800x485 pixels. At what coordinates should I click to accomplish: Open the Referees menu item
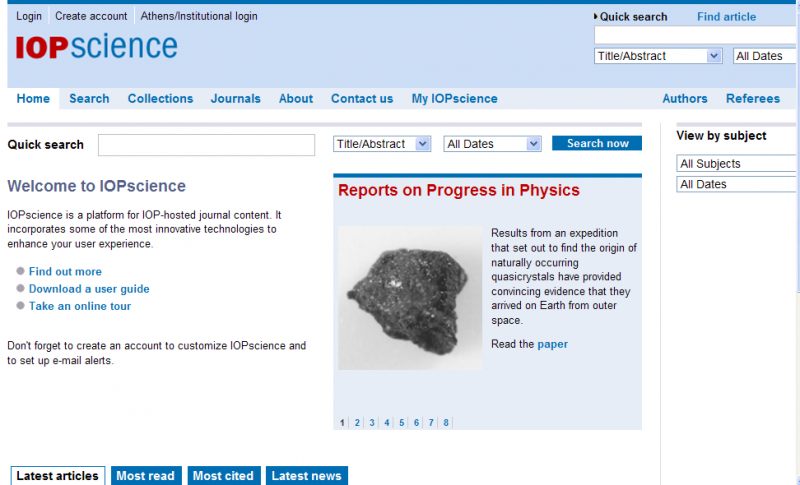[x=753, y=98]
